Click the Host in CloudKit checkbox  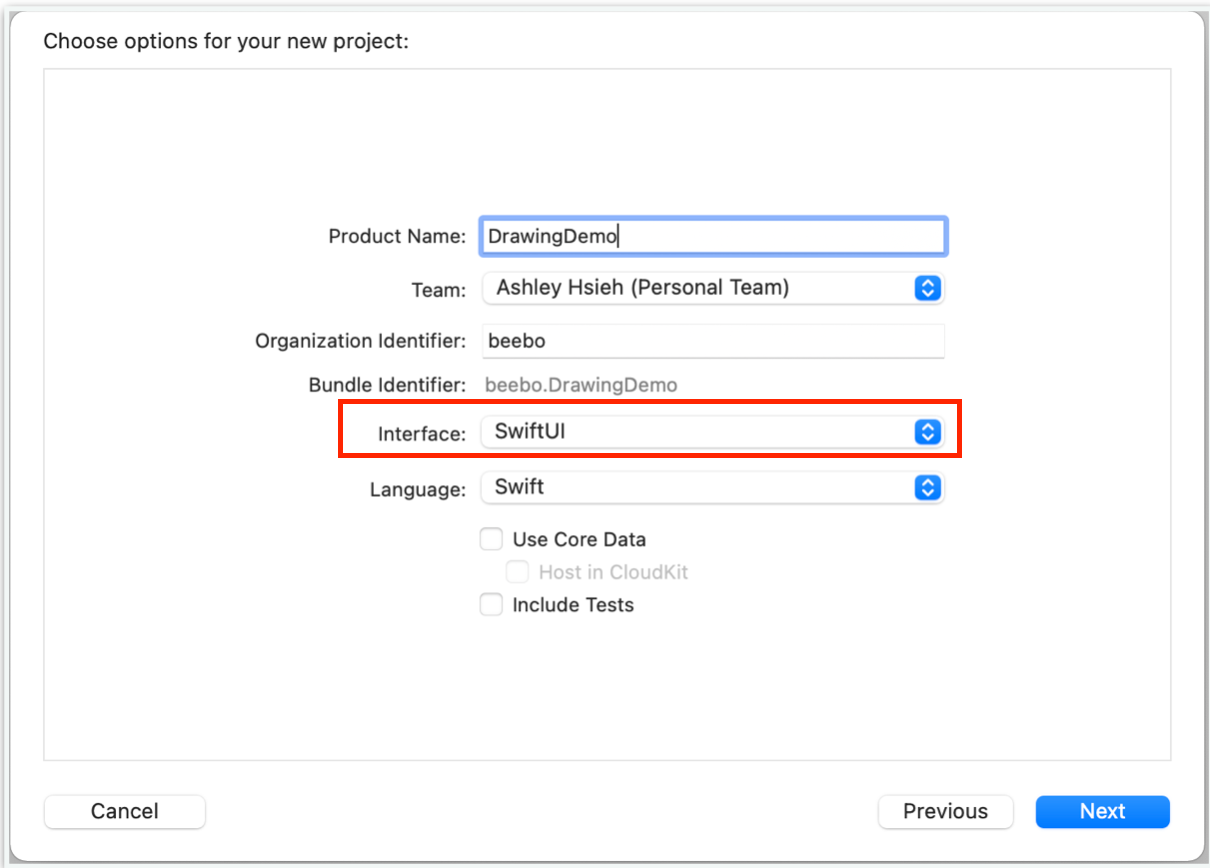click(x=517, y=572)
